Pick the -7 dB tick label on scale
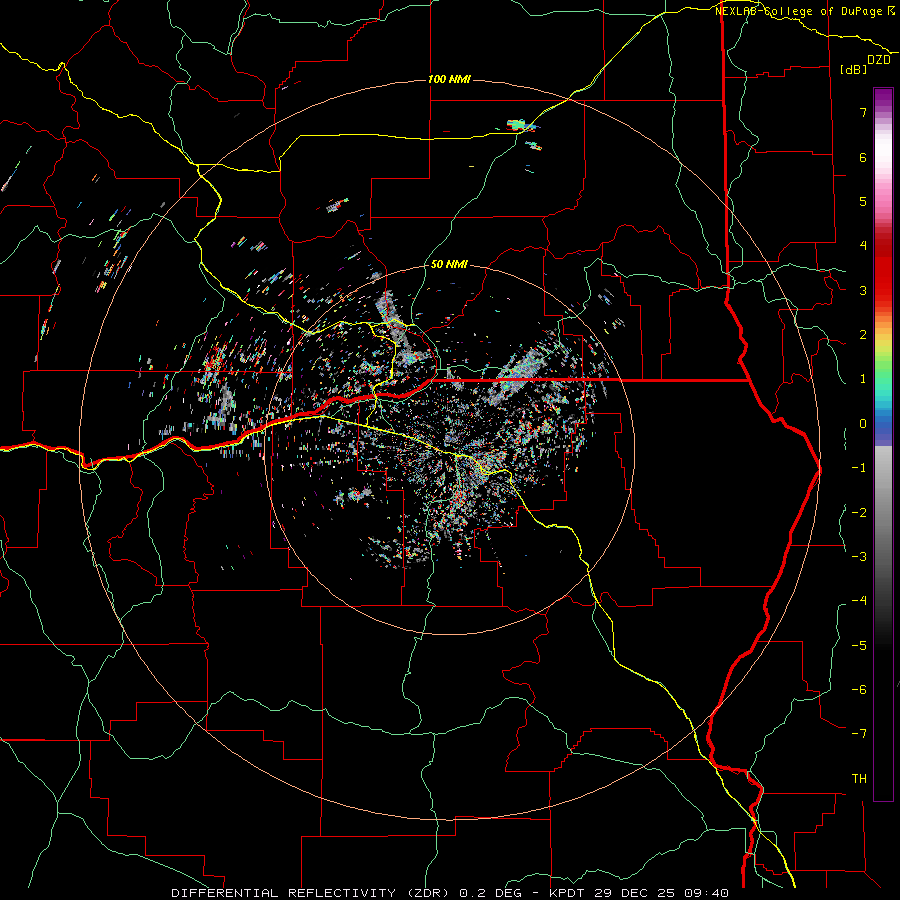Viewport: 900px width, 900px height. pos(859,734)
